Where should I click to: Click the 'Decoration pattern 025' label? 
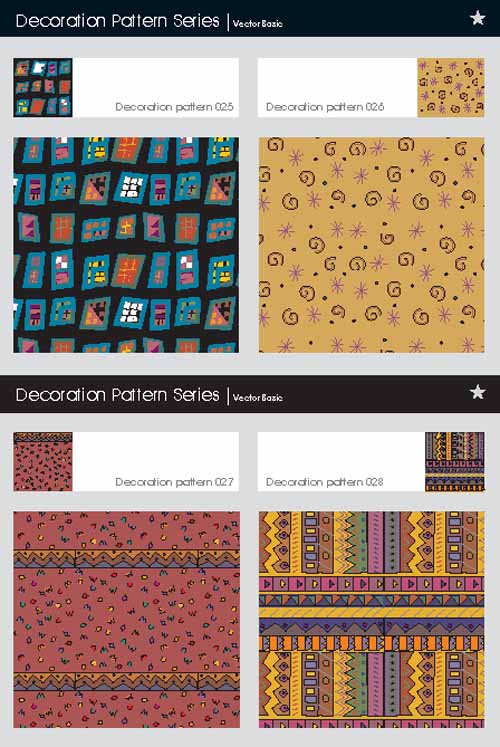pos(174,107)
